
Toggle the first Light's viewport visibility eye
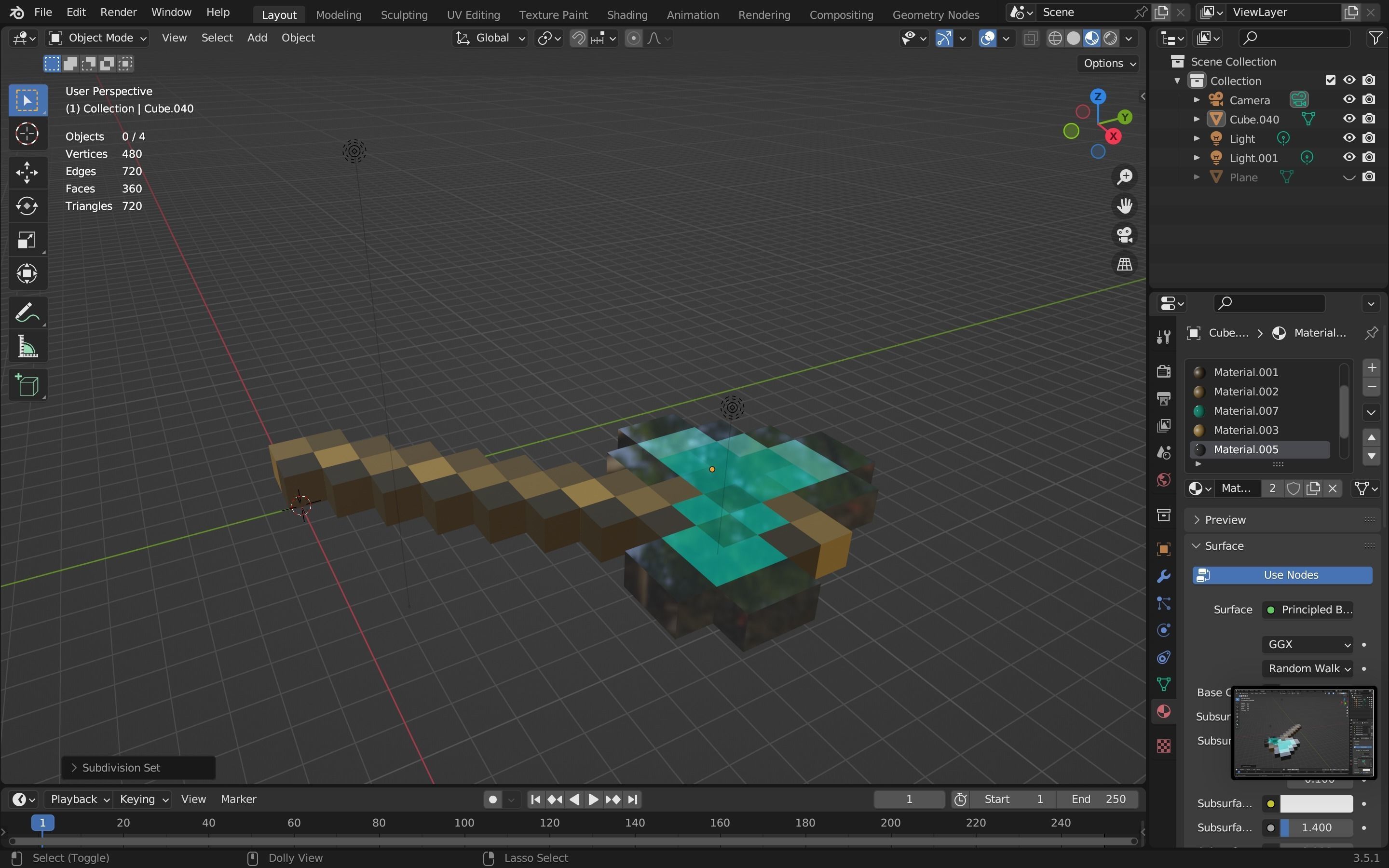(1349, 138)
